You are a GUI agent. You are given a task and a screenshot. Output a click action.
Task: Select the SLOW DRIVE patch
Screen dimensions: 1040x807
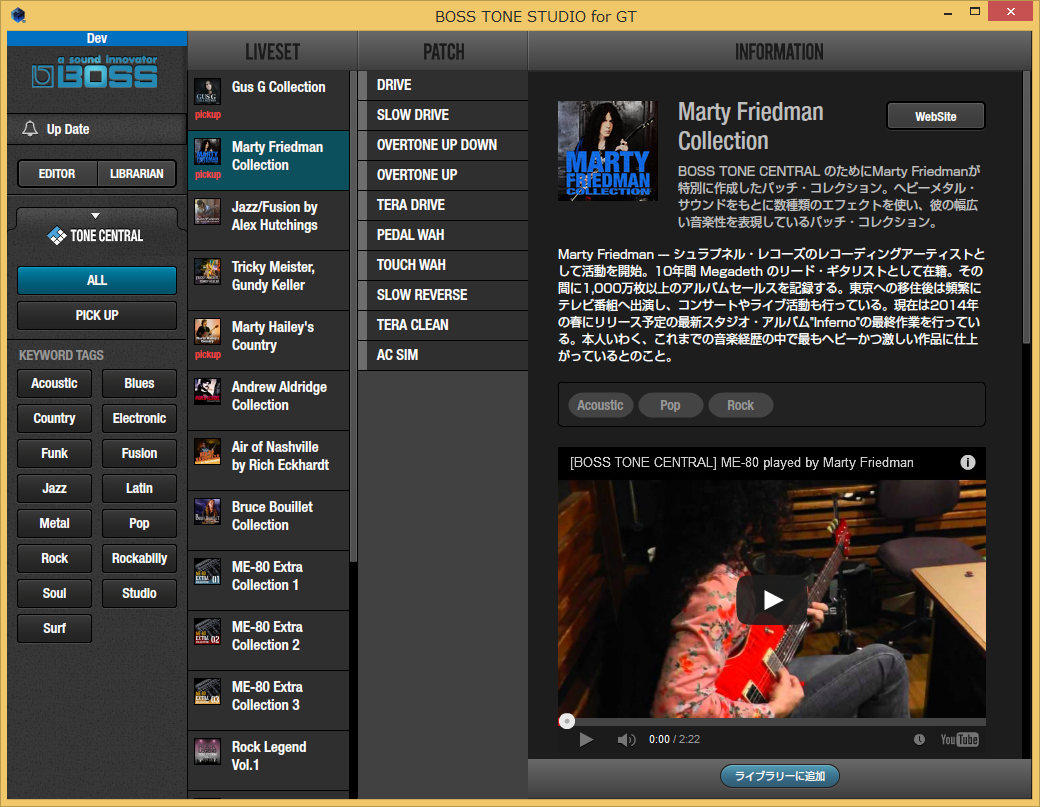click(443, 115)
